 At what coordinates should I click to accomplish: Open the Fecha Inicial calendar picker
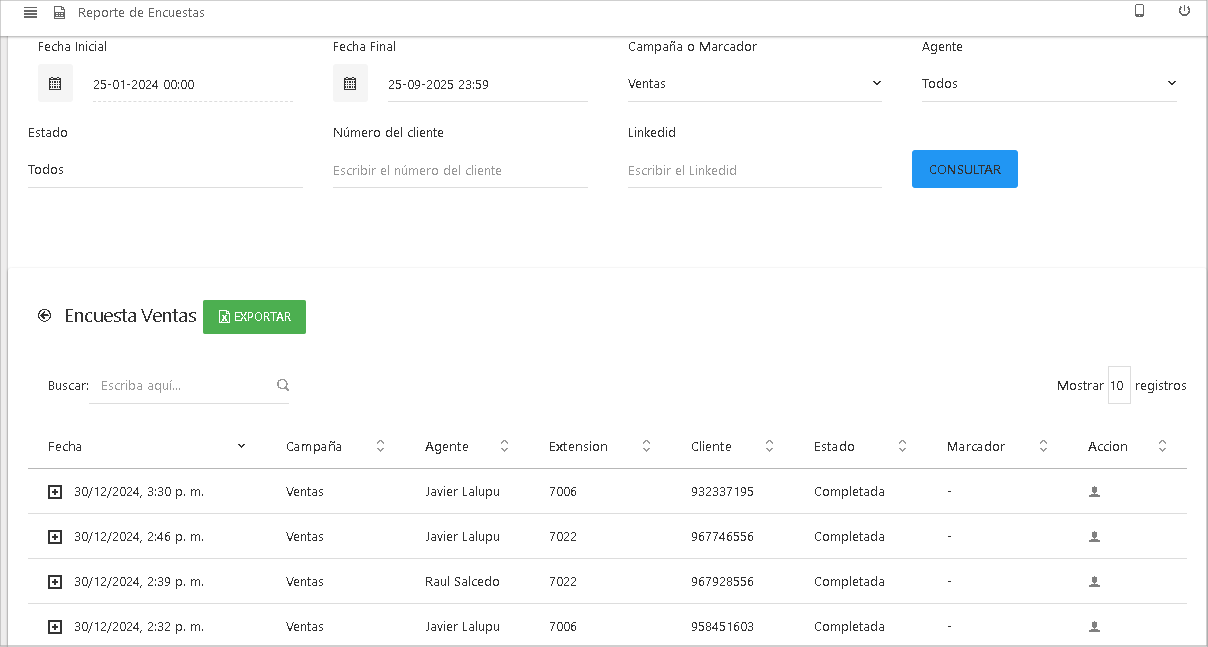point(55,84)
